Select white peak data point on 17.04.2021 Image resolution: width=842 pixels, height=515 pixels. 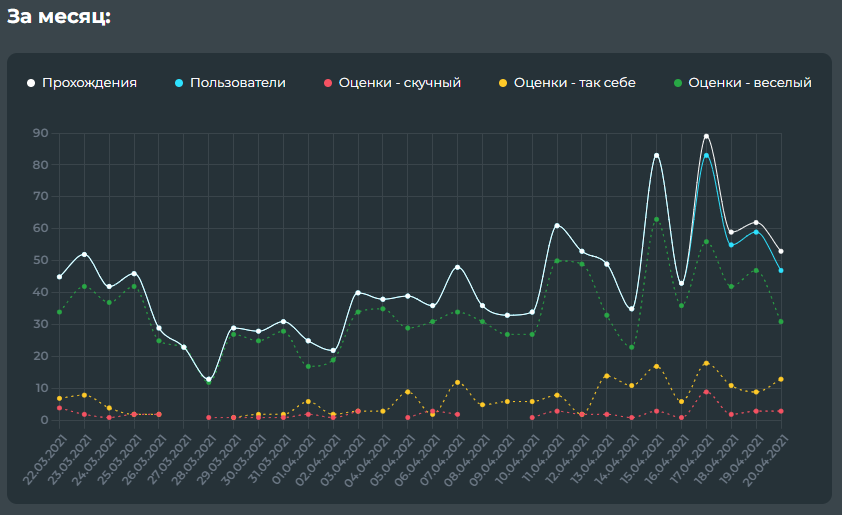(706, 136)
